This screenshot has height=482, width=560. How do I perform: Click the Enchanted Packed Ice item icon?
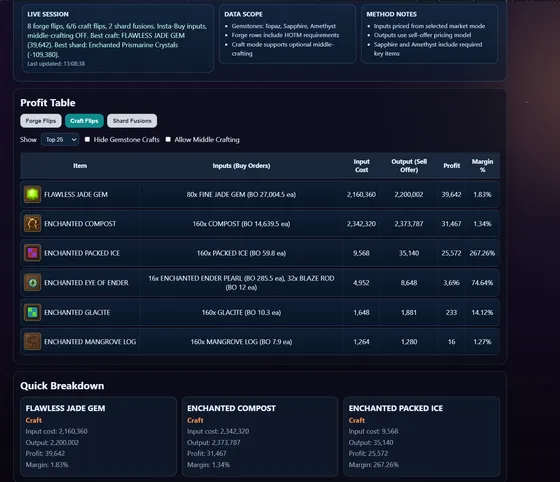tap(32, 253)
